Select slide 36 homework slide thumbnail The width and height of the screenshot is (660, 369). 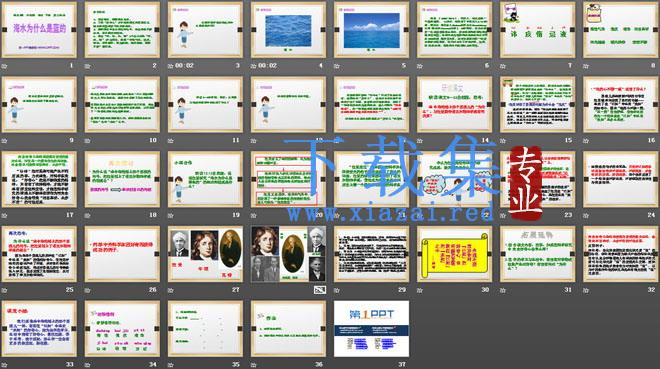(288, 329)
